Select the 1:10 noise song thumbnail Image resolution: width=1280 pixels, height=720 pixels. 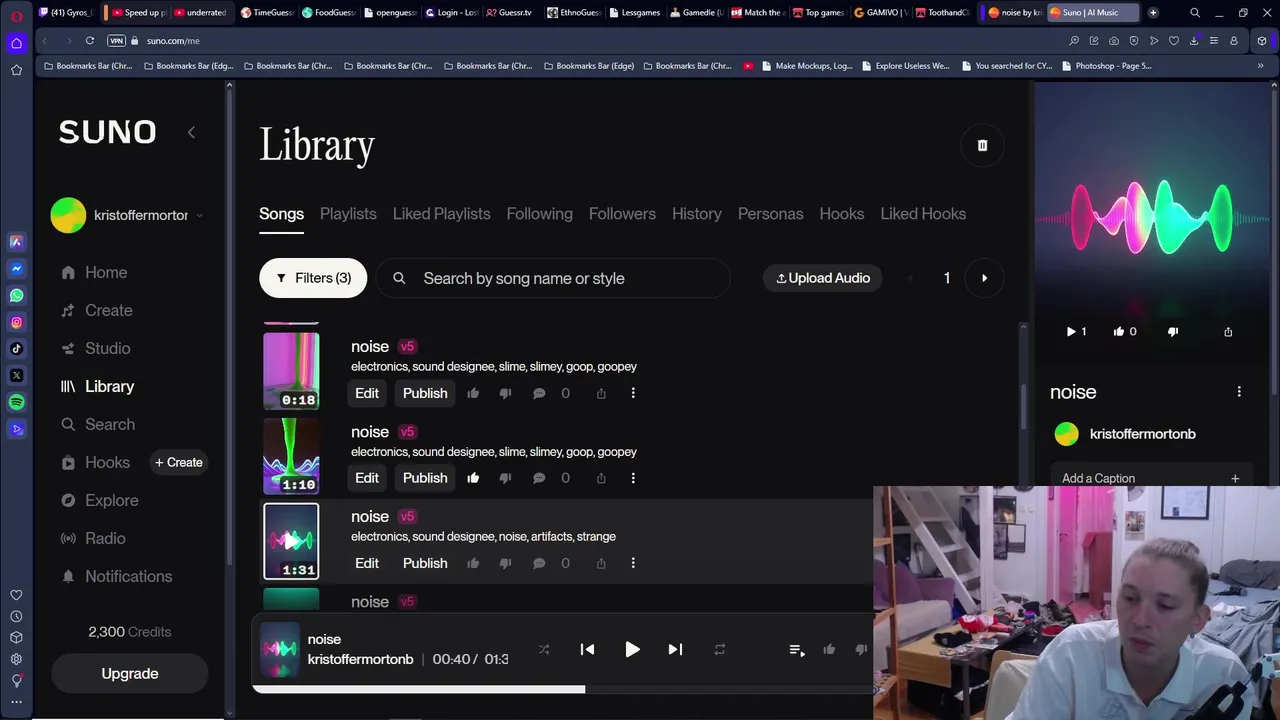coord(291,456)
